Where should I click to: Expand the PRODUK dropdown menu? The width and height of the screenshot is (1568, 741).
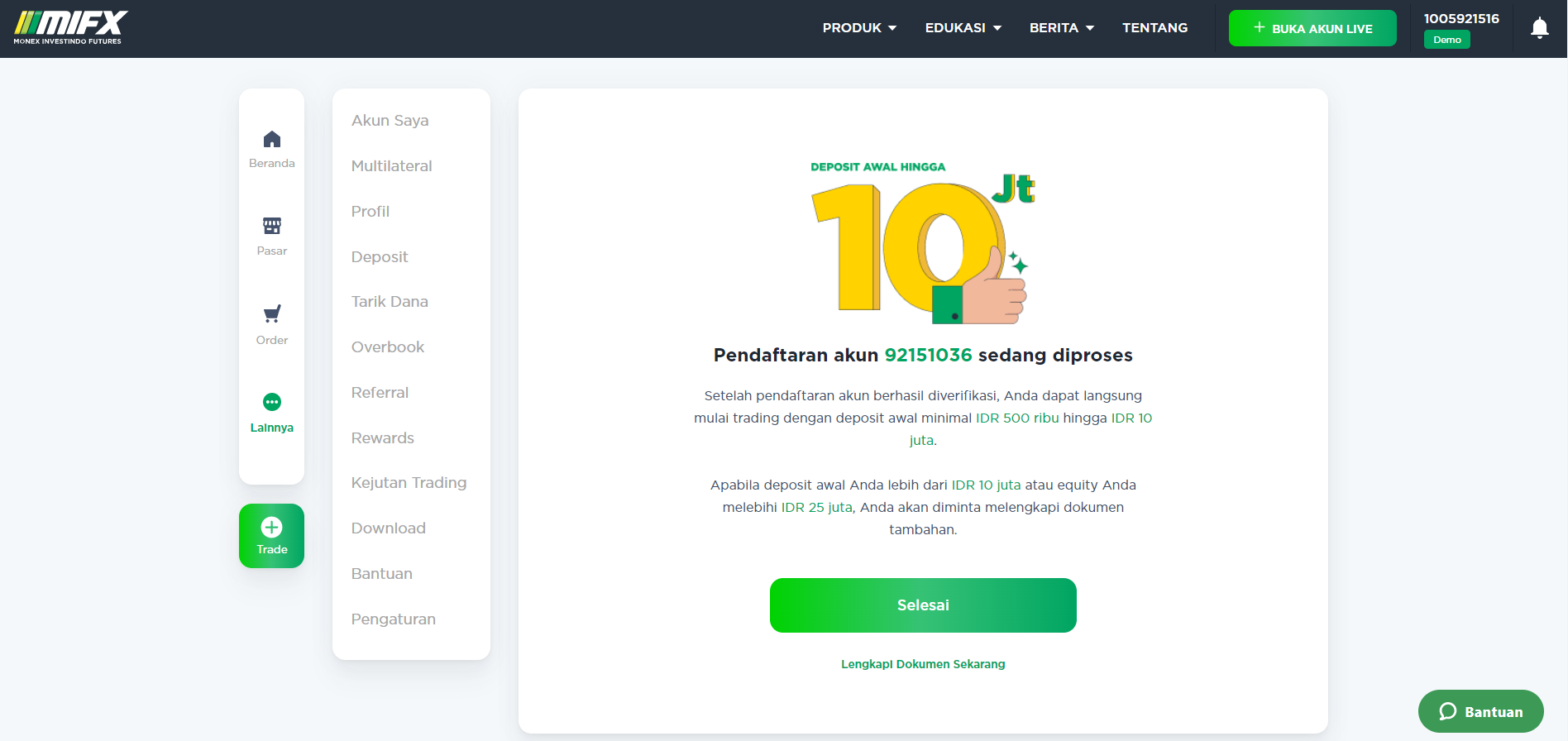(859, 28)
